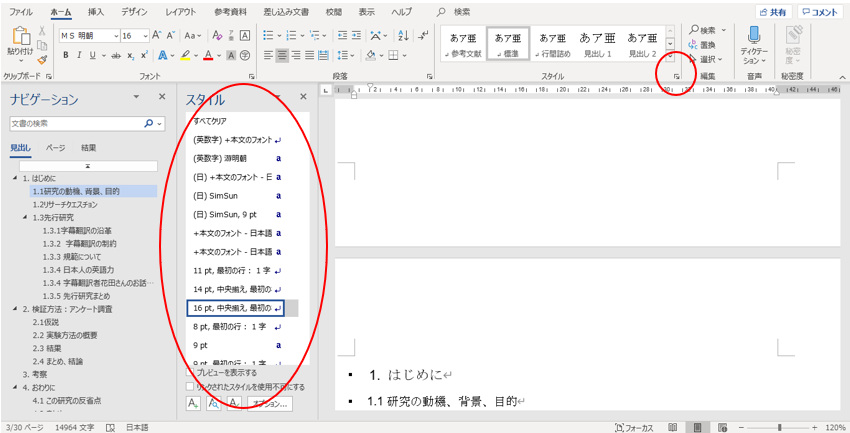Viewport: 850px width, 433px height.
Task: Switch to the 校閲 tab
Action: pyautogui.click(x=334, y=11)
